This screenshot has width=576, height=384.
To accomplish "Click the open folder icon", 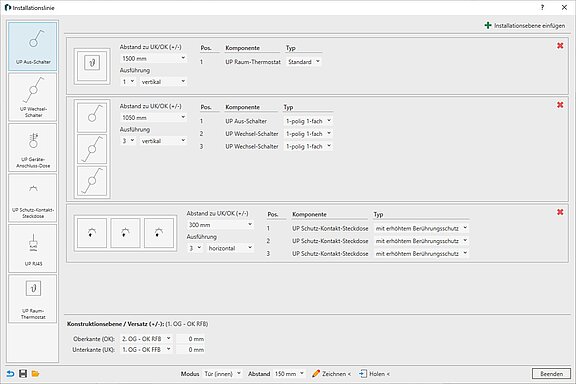I will tap(35, 374).
